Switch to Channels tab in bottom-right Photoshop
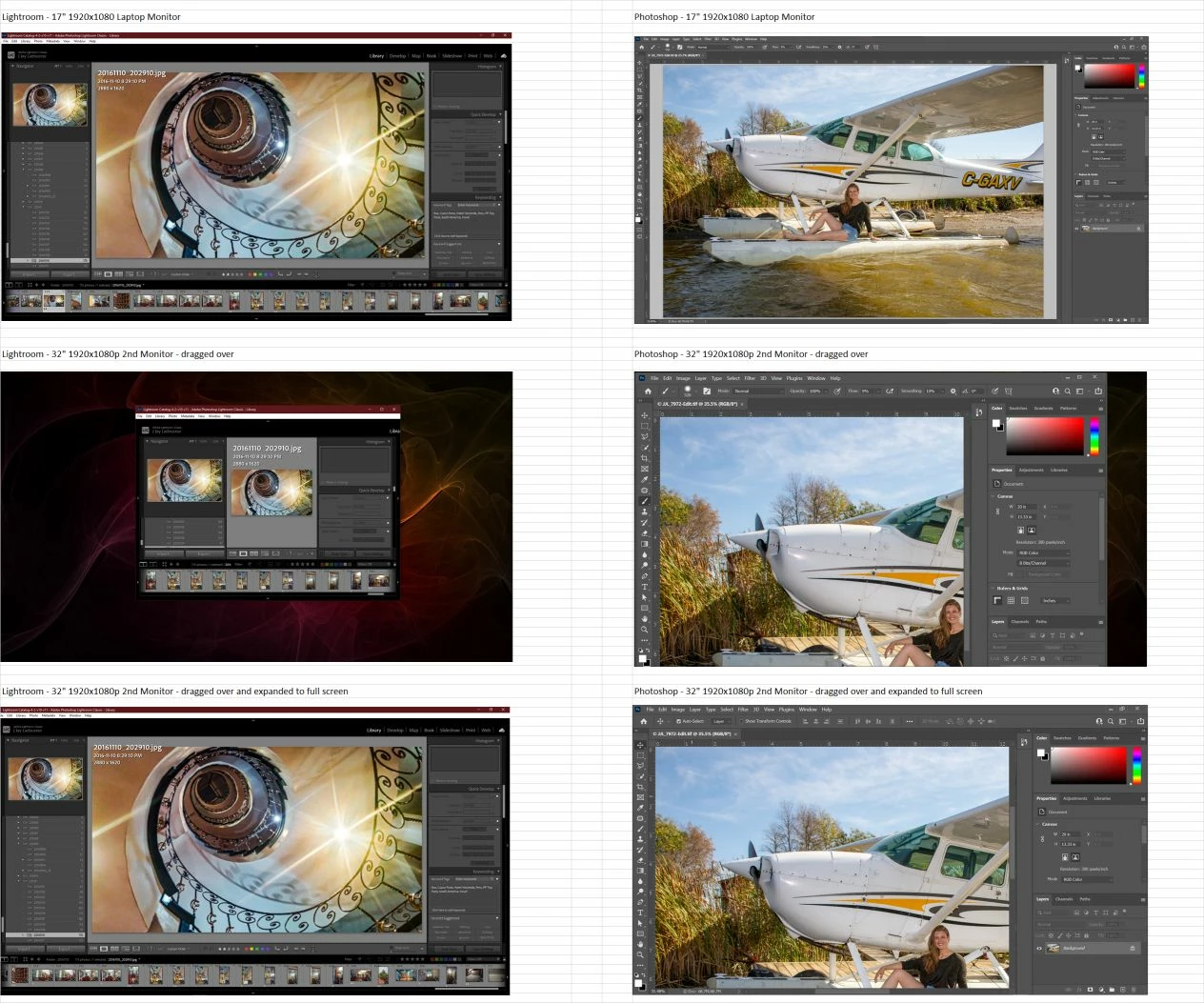Image resolution: width=1204 pixels, height=1003 pixels. [x=1064, y=899]
